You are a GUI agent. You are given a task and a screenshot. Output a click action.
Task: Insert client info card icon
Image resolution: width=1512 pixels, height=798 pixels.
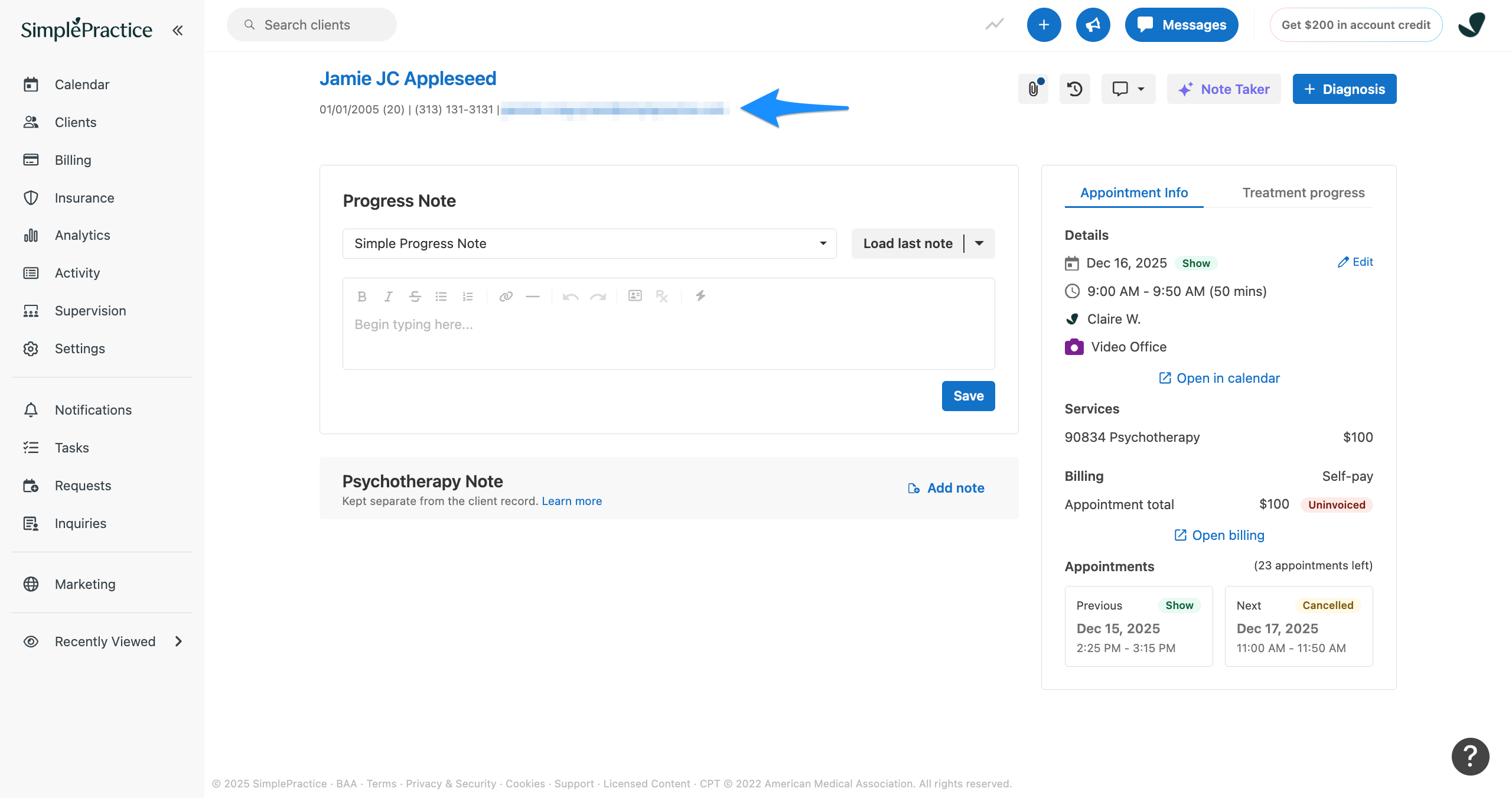(x=635, y=295)
